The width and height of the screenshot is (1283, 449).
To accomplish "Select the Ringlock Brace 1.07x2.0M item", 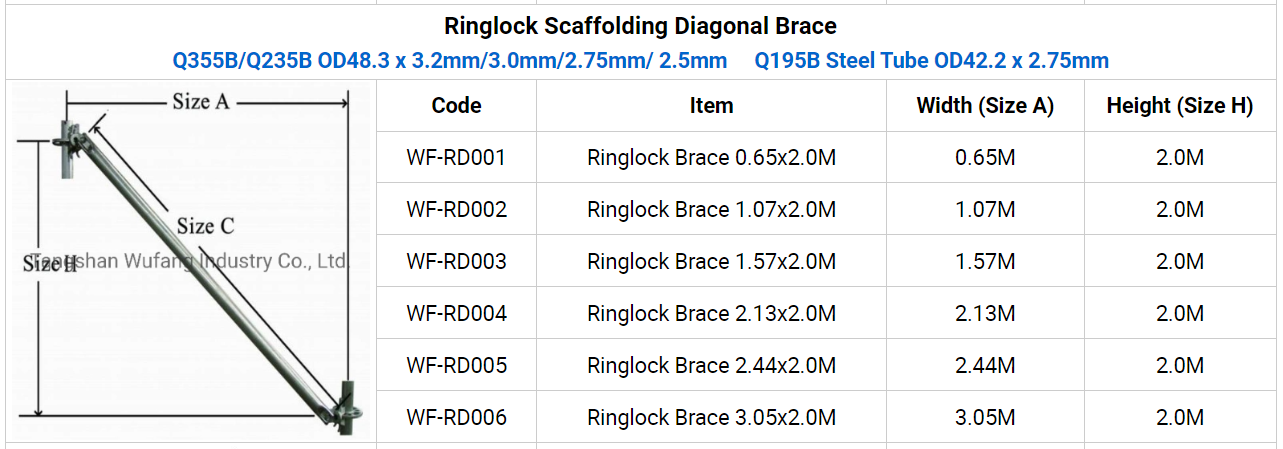I will click(x=711, y=209).
